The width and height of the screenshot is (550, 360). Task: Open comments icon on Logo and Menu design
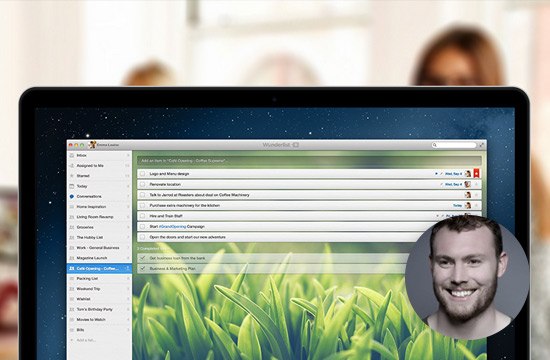(x=436, y=174)
